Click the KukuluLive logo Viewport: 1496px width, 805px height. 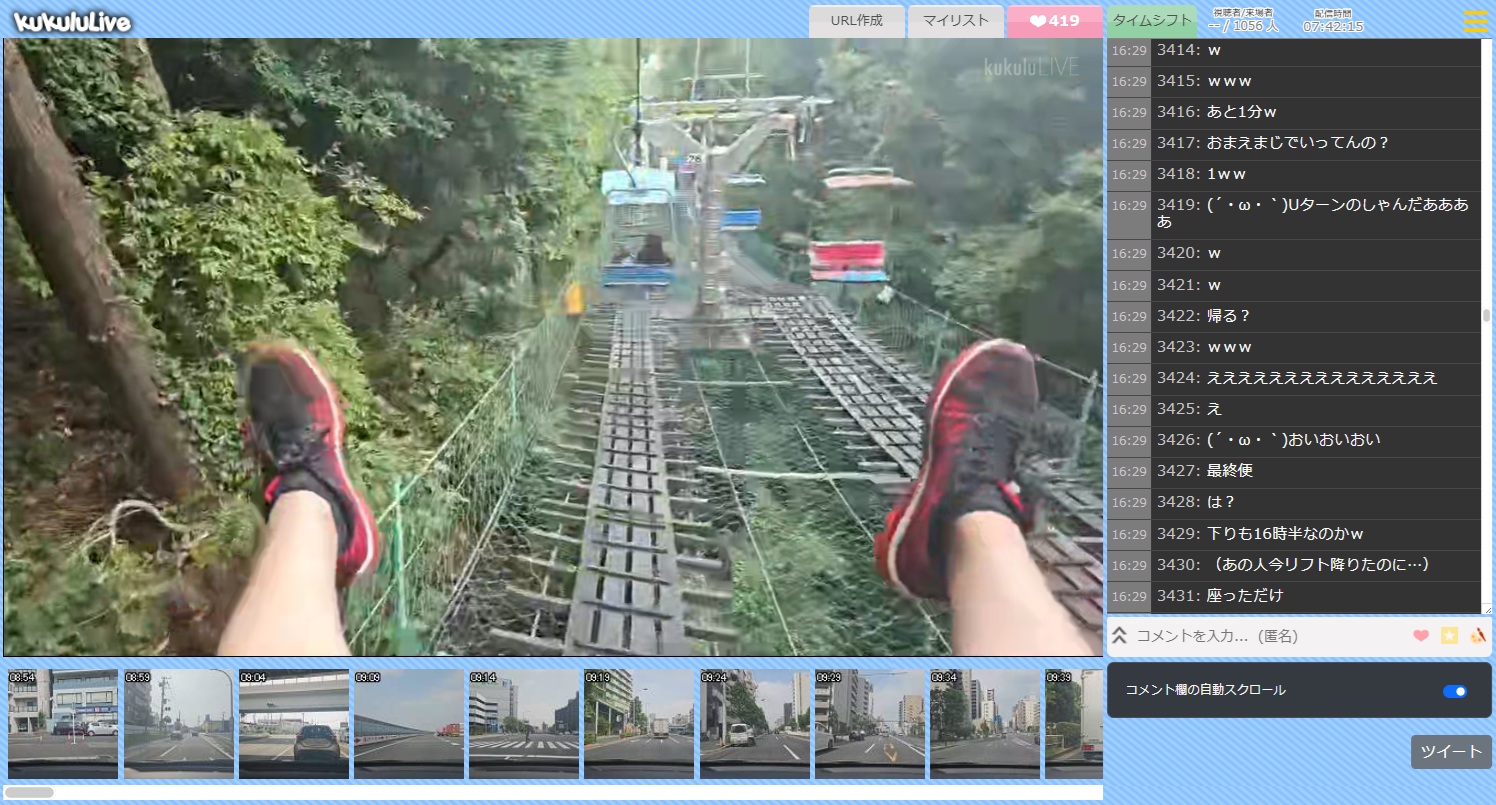pos(72,21)
